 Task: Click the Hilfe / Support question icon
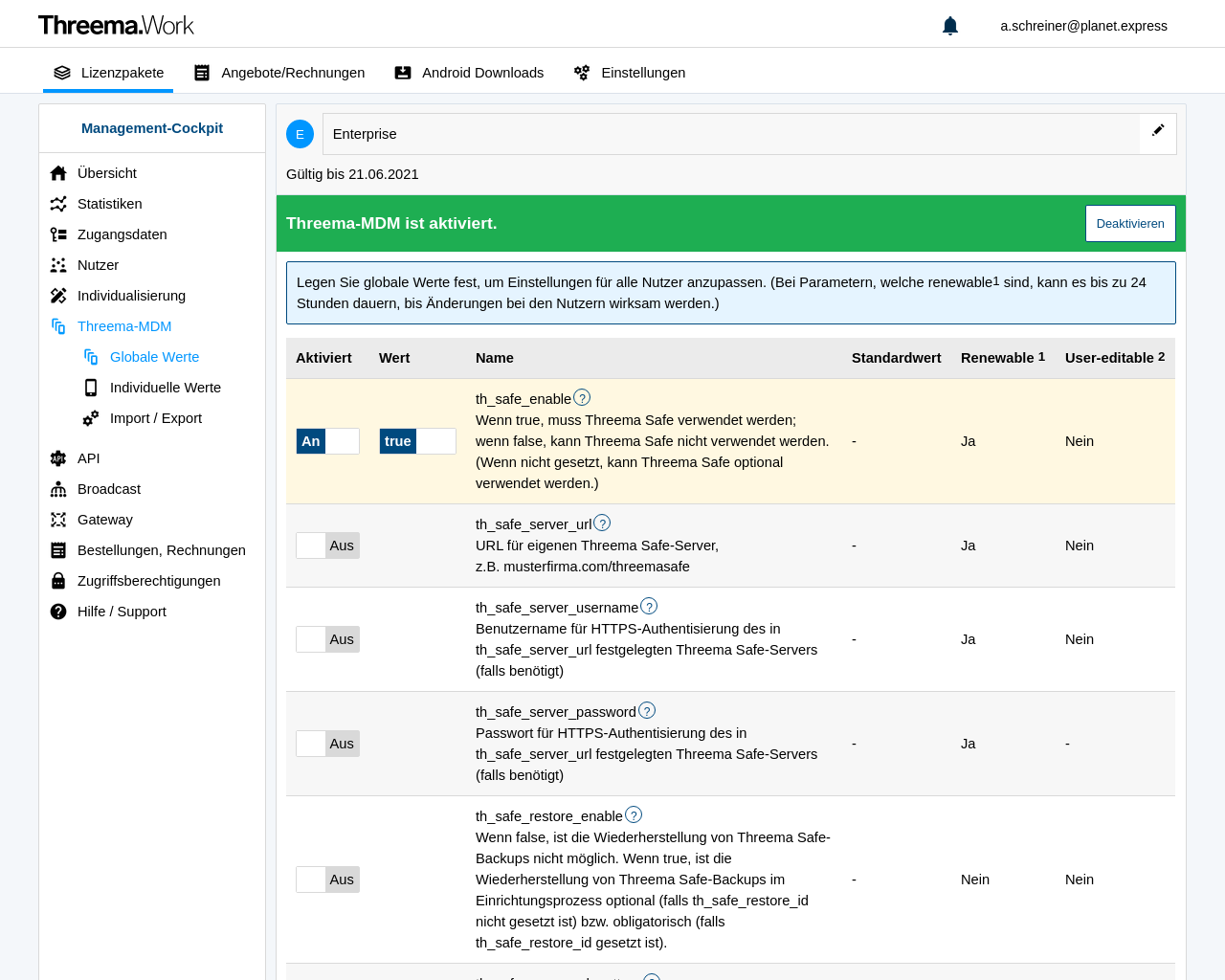coord(58,612)
